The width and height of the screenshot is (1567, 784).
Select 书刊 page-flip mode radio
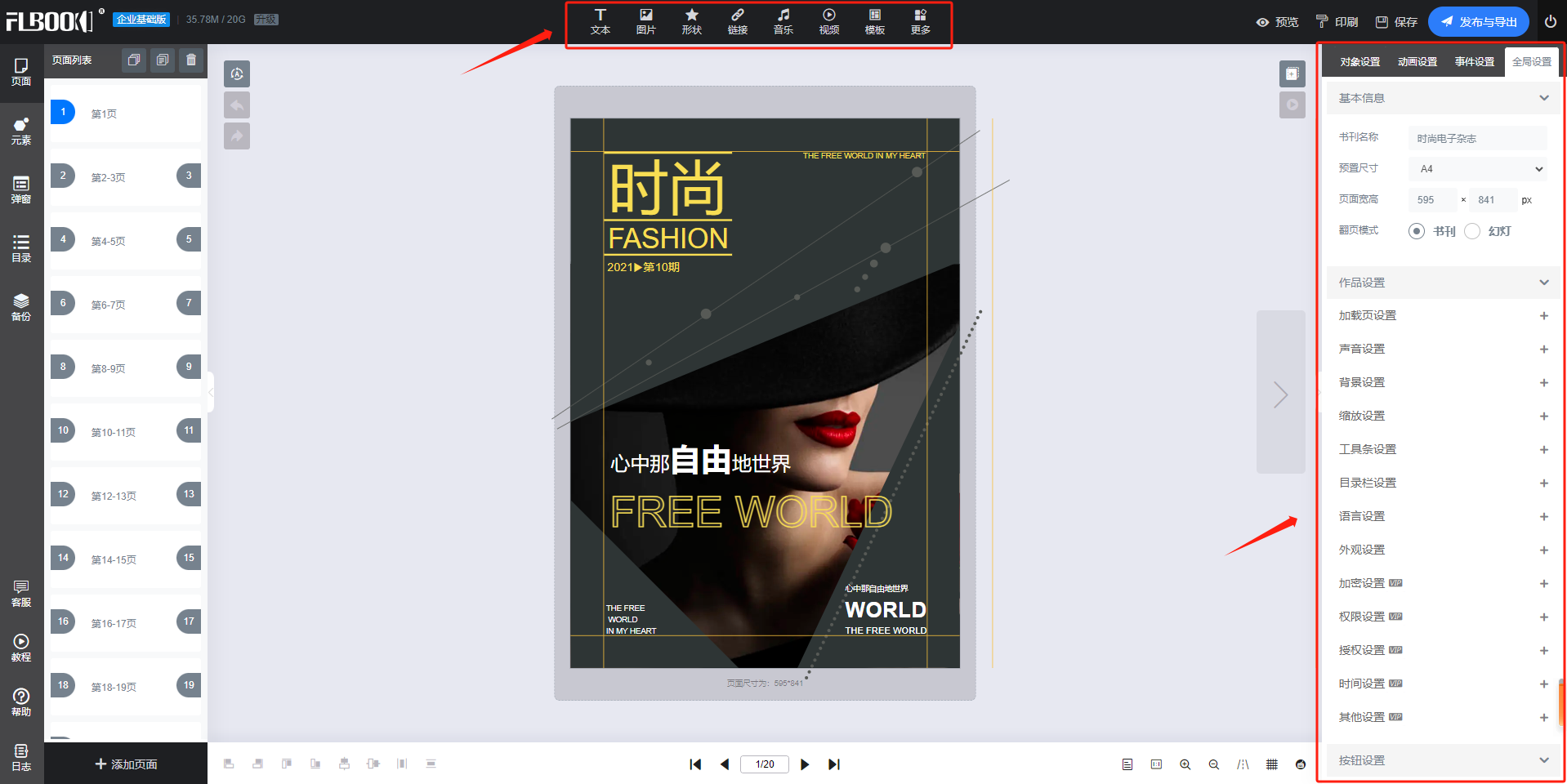tap(1417, 231)
